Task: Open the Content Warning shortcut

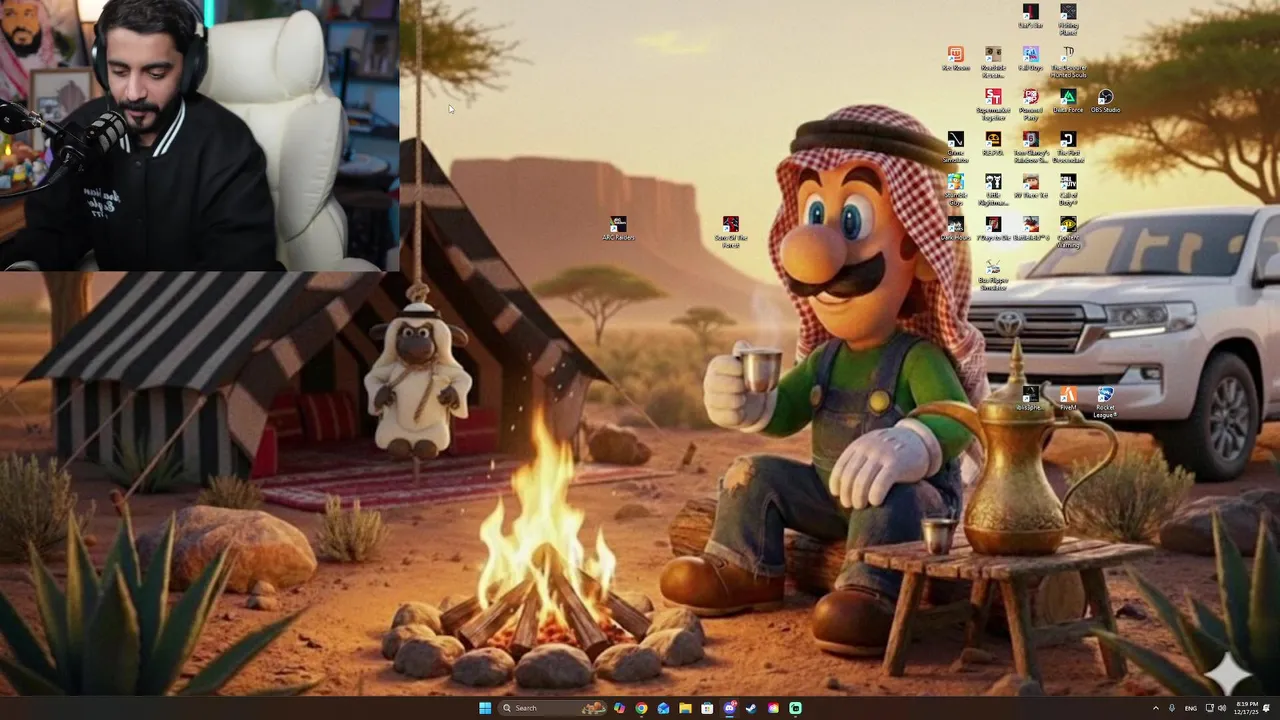Action: tap(1068, 232)
